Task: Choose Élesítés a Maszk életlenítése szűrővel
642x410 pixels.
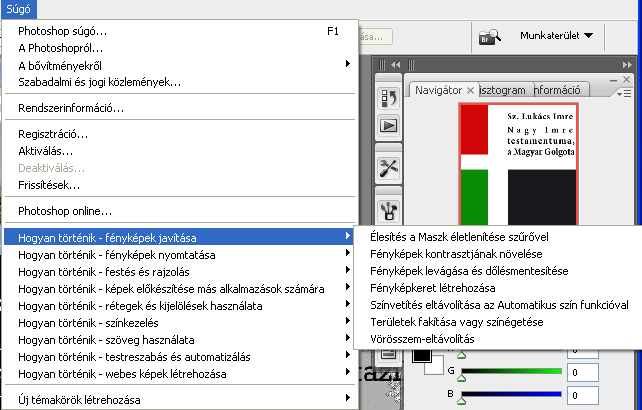Action: point(498,237)
